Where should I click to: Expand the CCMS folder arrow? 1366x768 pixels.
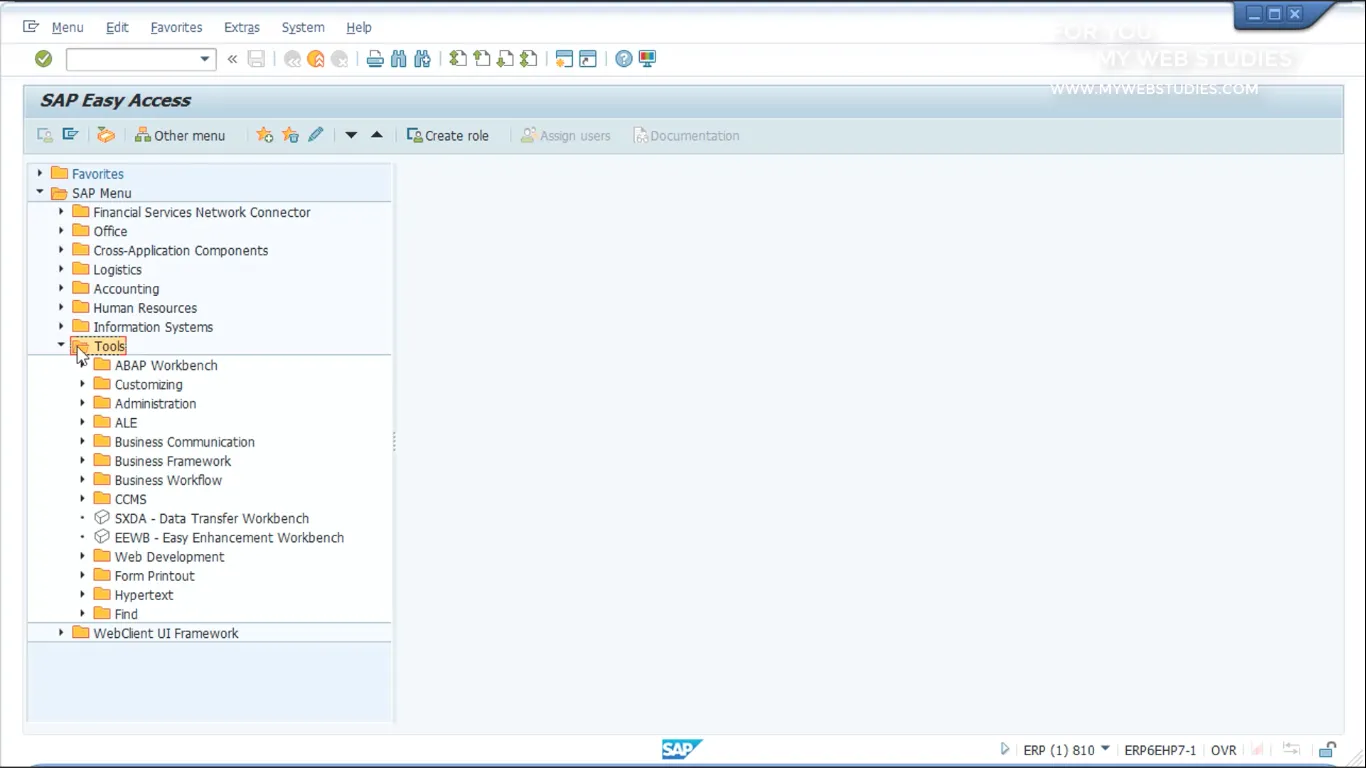83,499
